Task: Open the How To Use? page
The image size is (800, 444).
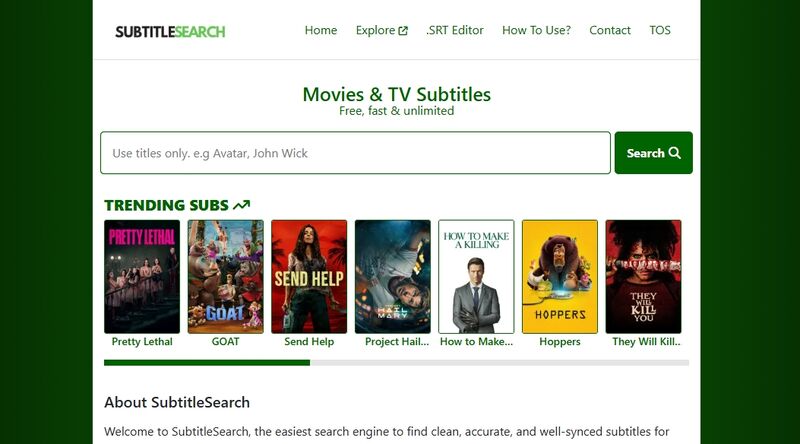Action: (x=536, y=30)
